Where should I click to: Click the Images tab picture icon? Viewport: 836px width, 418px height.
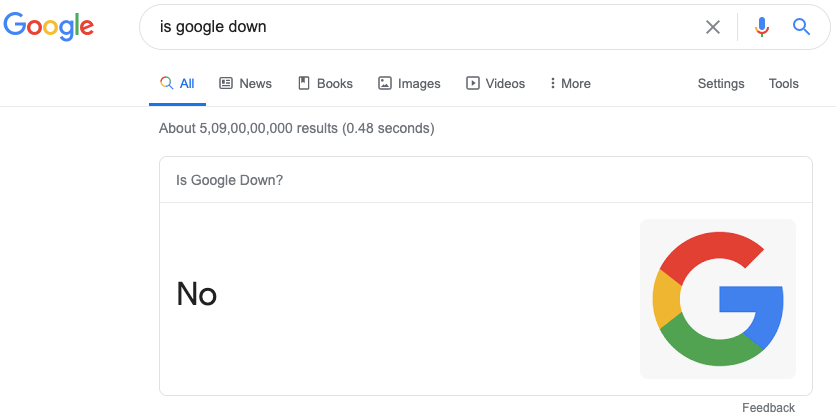385,84
